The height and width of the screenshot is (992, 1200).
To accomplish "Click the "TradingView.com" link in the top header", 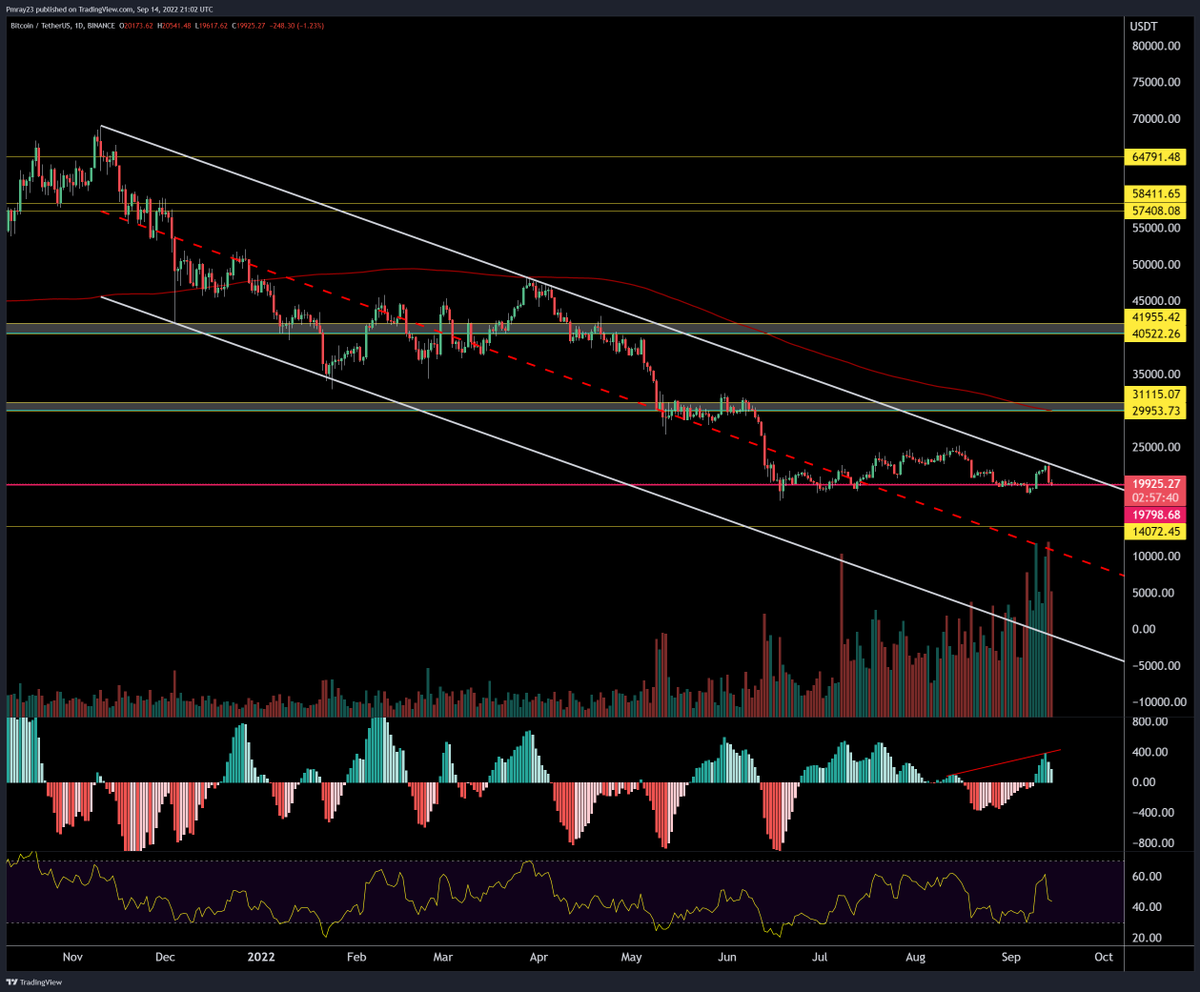I will (x=103, y=9).
